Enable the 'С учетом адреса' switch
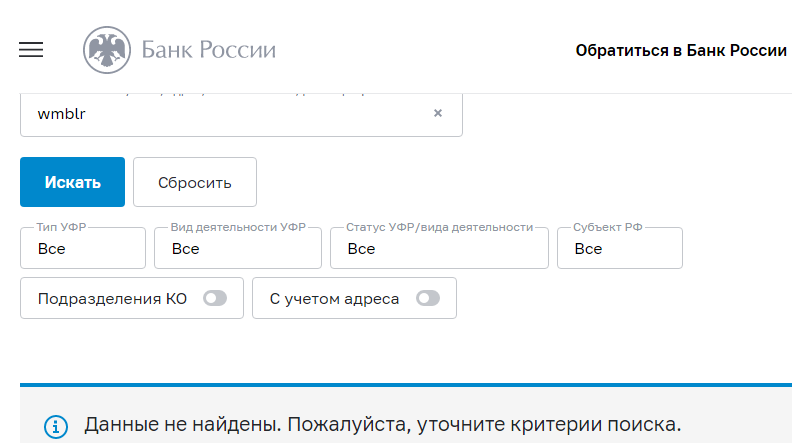This screenshot has height=443, width=792. (428, 298)
